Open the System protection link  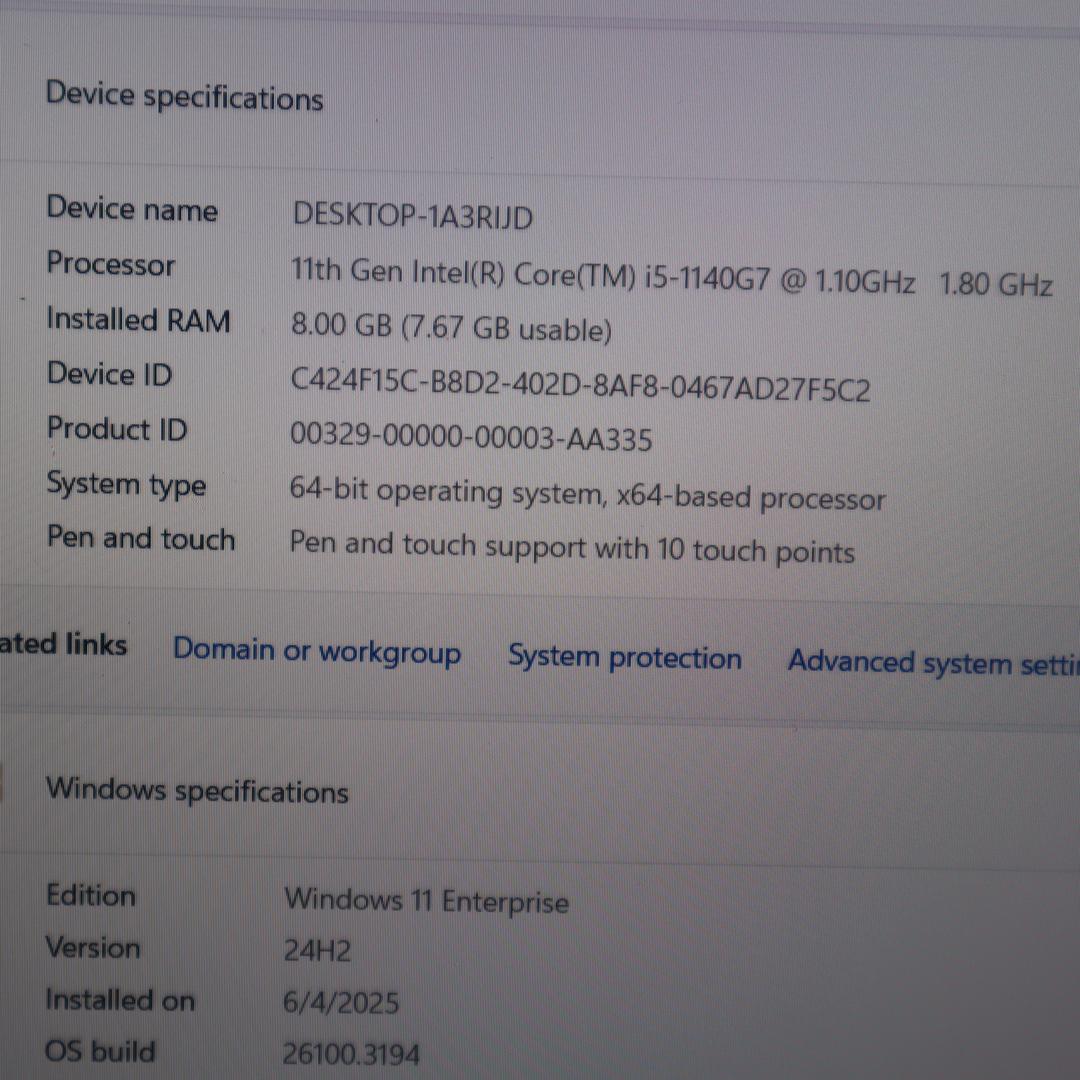624,658
